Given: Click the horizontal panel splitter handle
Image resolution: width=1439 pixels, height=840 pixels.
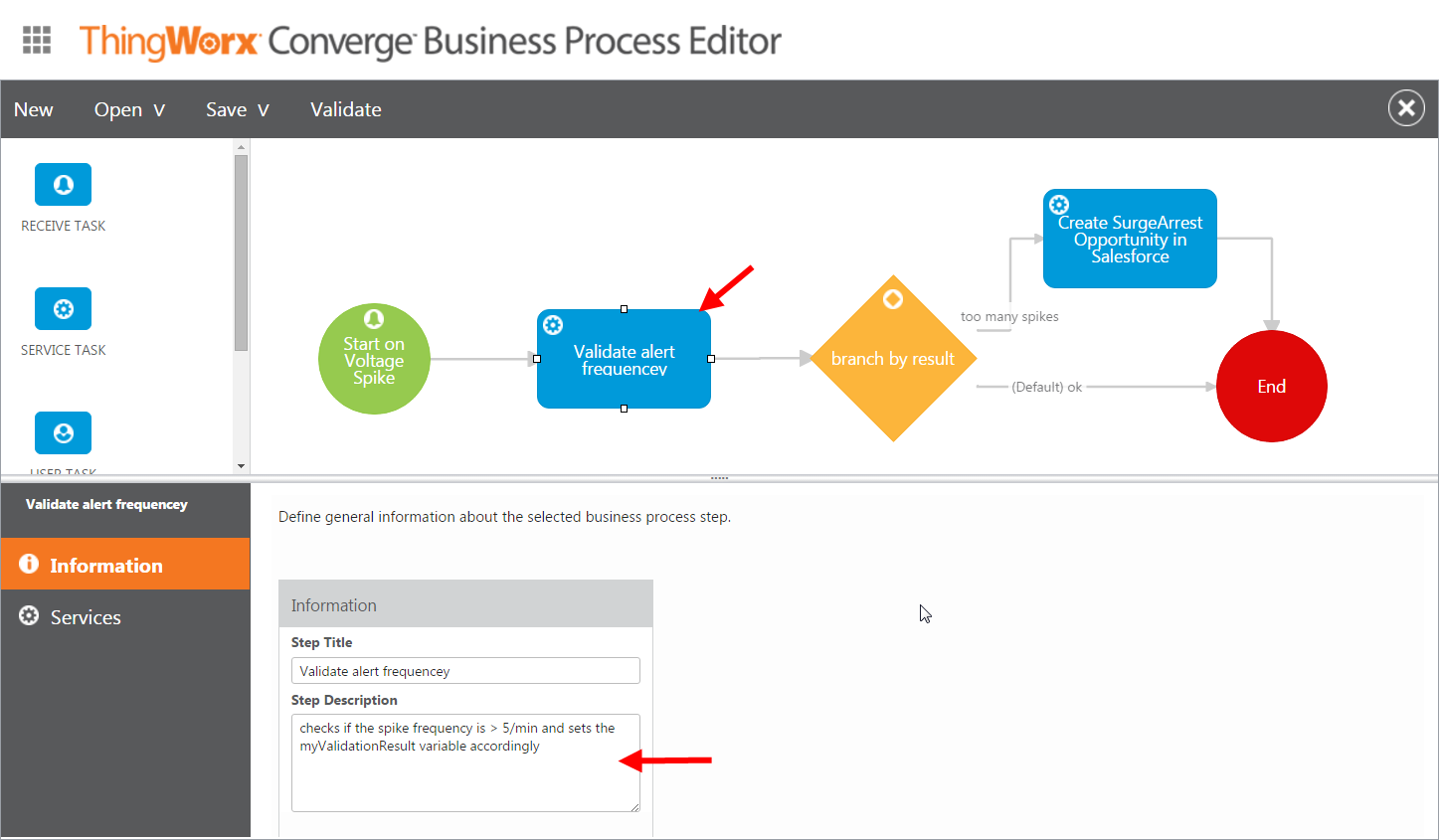Looking at the screenshot, I should point(720,478).
